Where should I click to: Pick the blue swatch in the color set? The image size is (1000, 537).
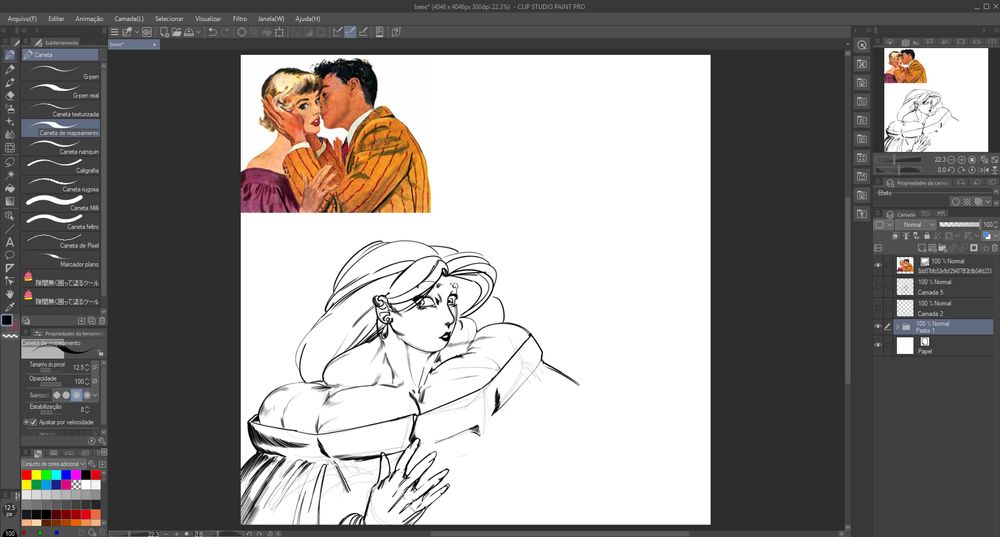[x=66, y=474]
